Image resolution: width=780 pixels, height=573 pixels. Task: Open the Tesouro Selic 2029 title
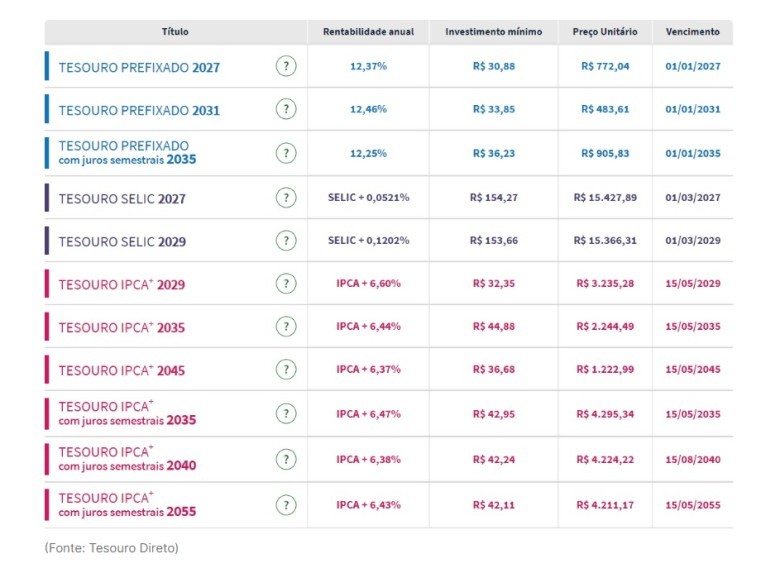[122, 242]
